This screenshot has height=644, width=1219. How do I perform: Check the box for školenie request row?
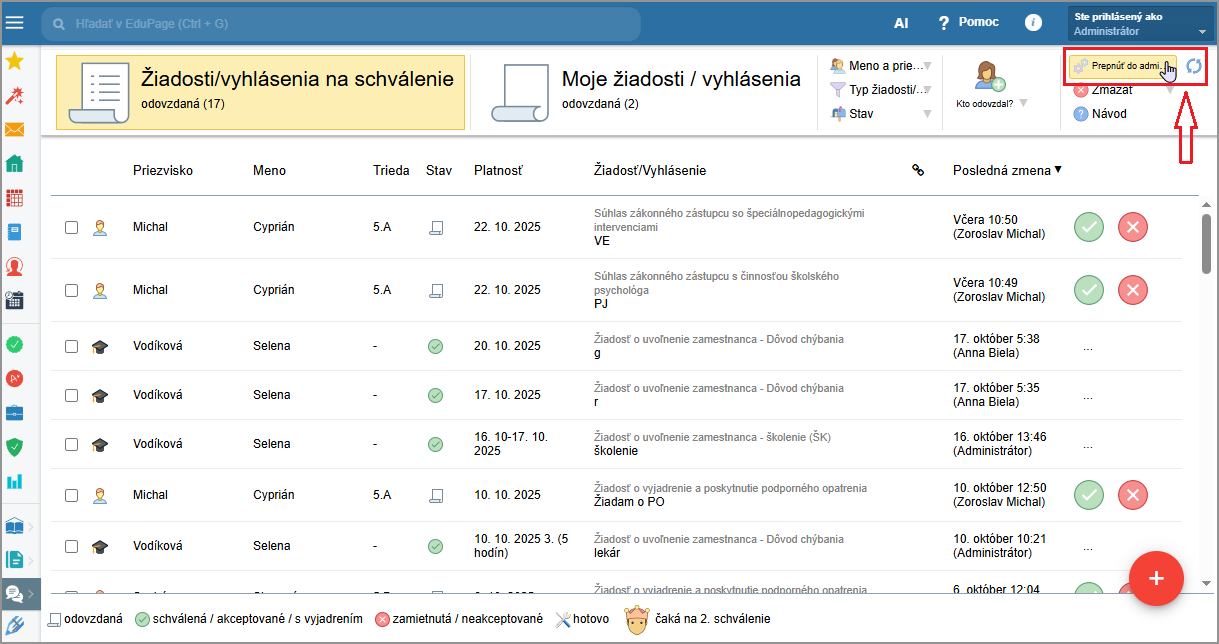pyautogui.click(x=71, y=444)
